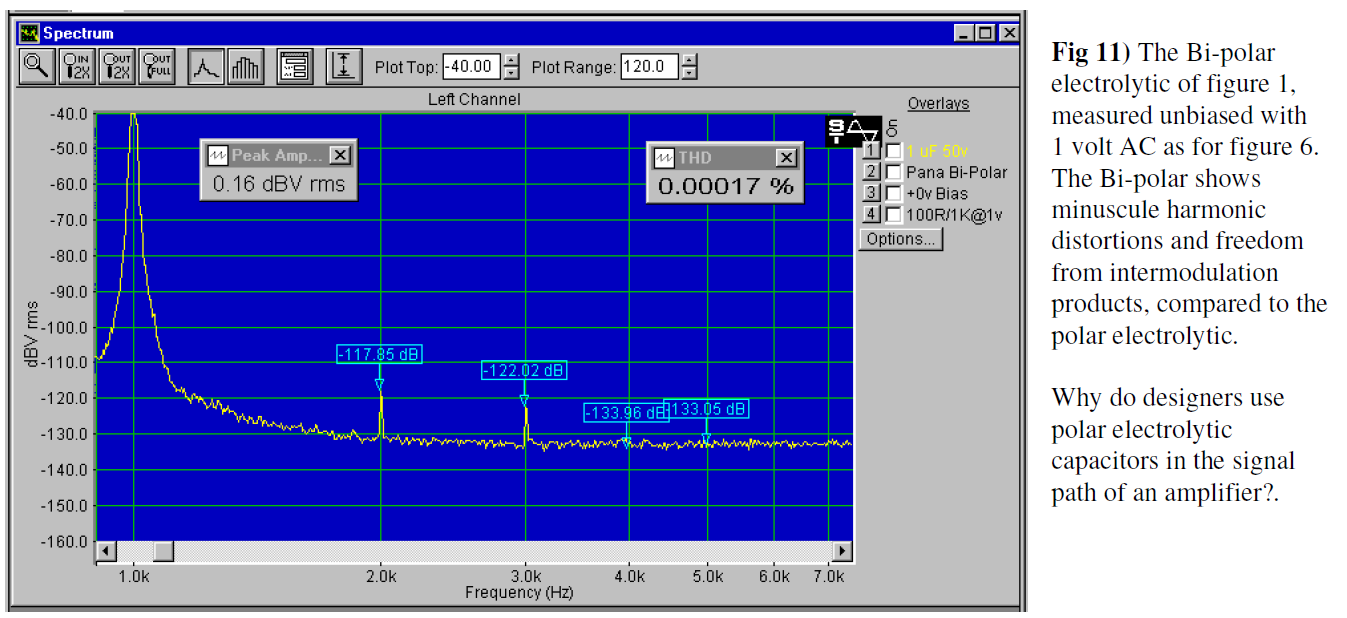This screenshot has width=1347, height=618.
Task: Select the -122.02 dB harmonic marker
Action: click(524, 370)
